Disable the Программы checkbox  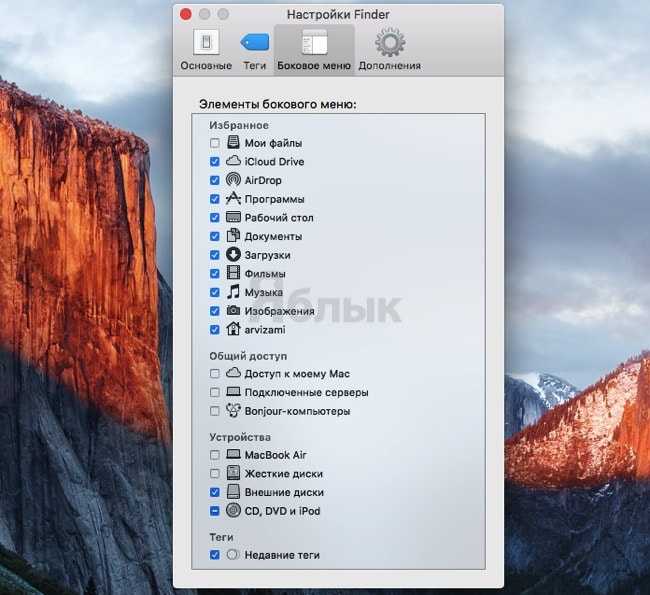[215, 199]
